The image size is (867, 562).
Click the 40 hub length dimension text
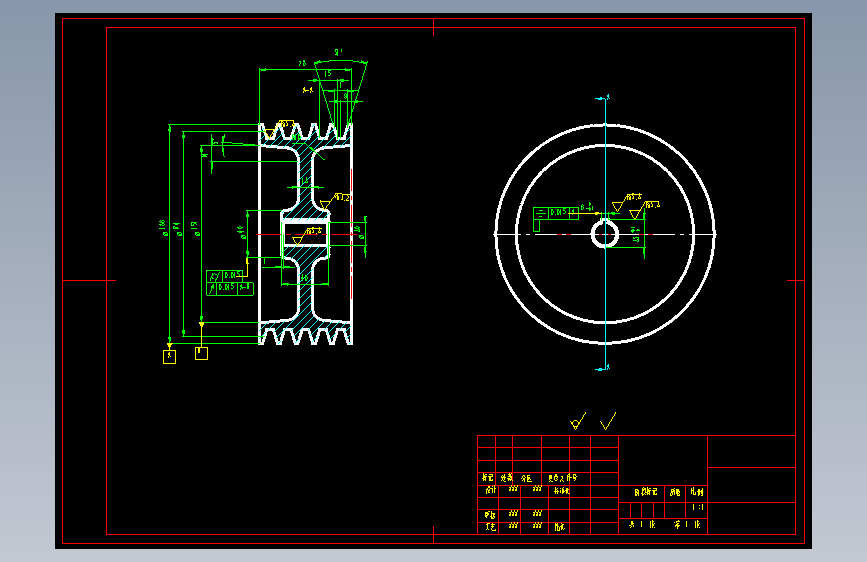[x=305, y=278]
